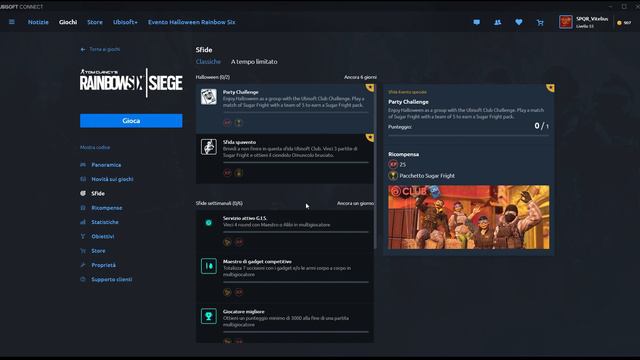This screenshot has width=640, height=360.
Task: Click the blue Gioca button
Action: pyautogui.click(x=131, y=121)
